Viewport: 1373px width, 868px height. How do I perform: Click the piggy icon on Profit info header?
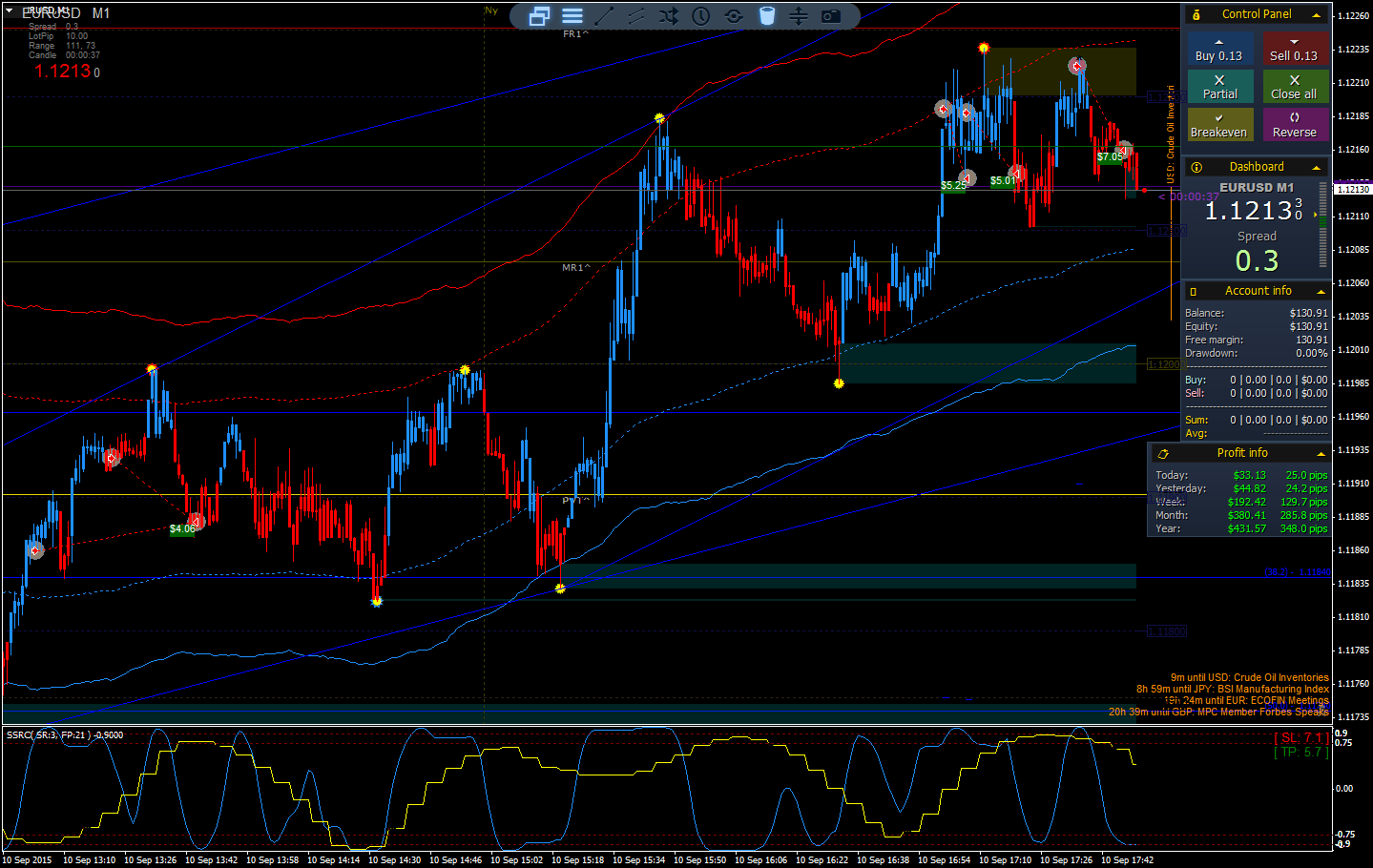1164,454
